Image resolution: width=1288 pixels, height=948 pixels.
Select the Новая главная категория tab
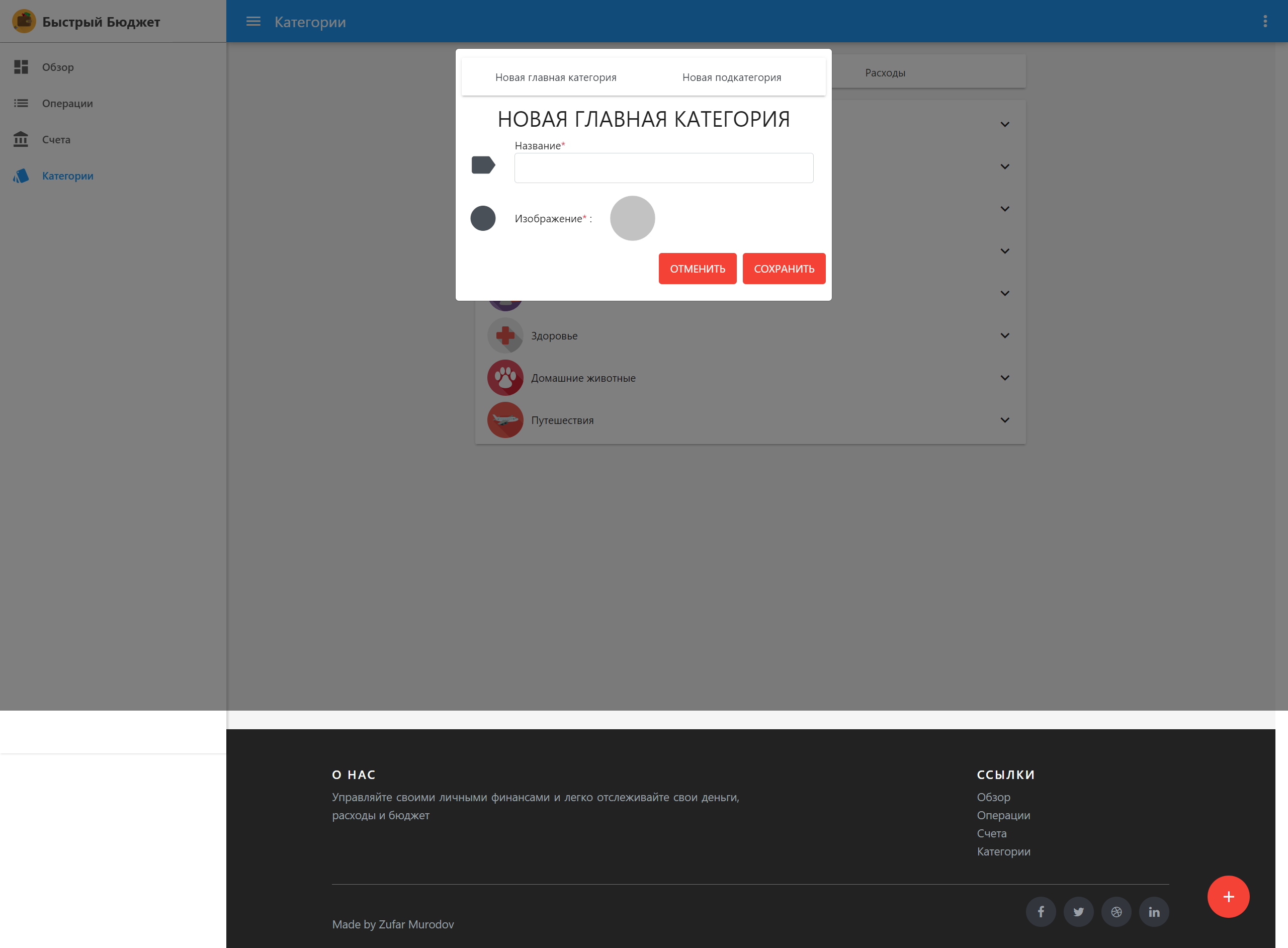coord(555,77)
